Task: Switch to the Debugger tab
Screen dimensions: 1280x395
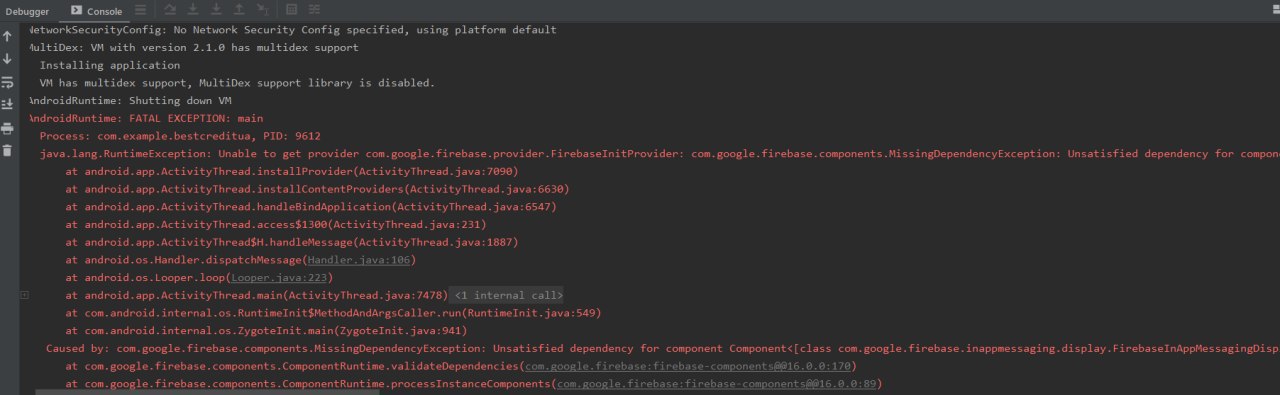Action: 26,11
